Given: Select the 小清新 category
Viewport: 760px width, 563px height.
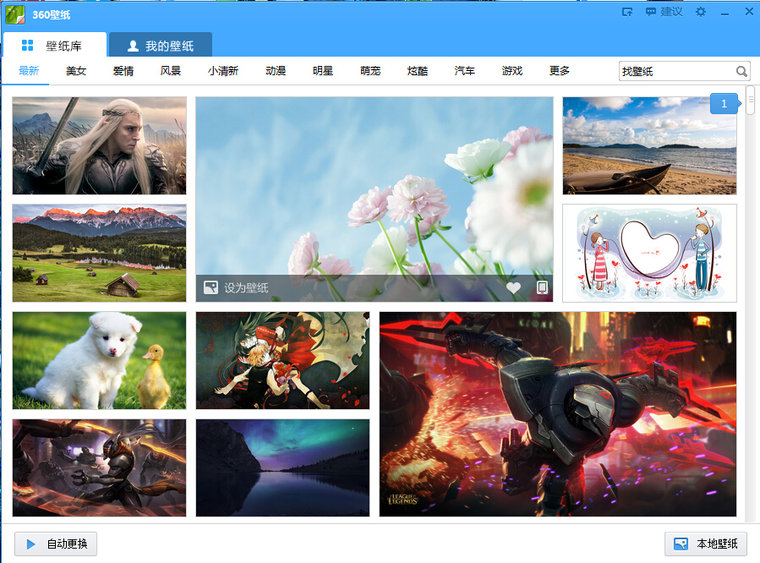Looking at the screenshot, I should [x=223, y=71].
